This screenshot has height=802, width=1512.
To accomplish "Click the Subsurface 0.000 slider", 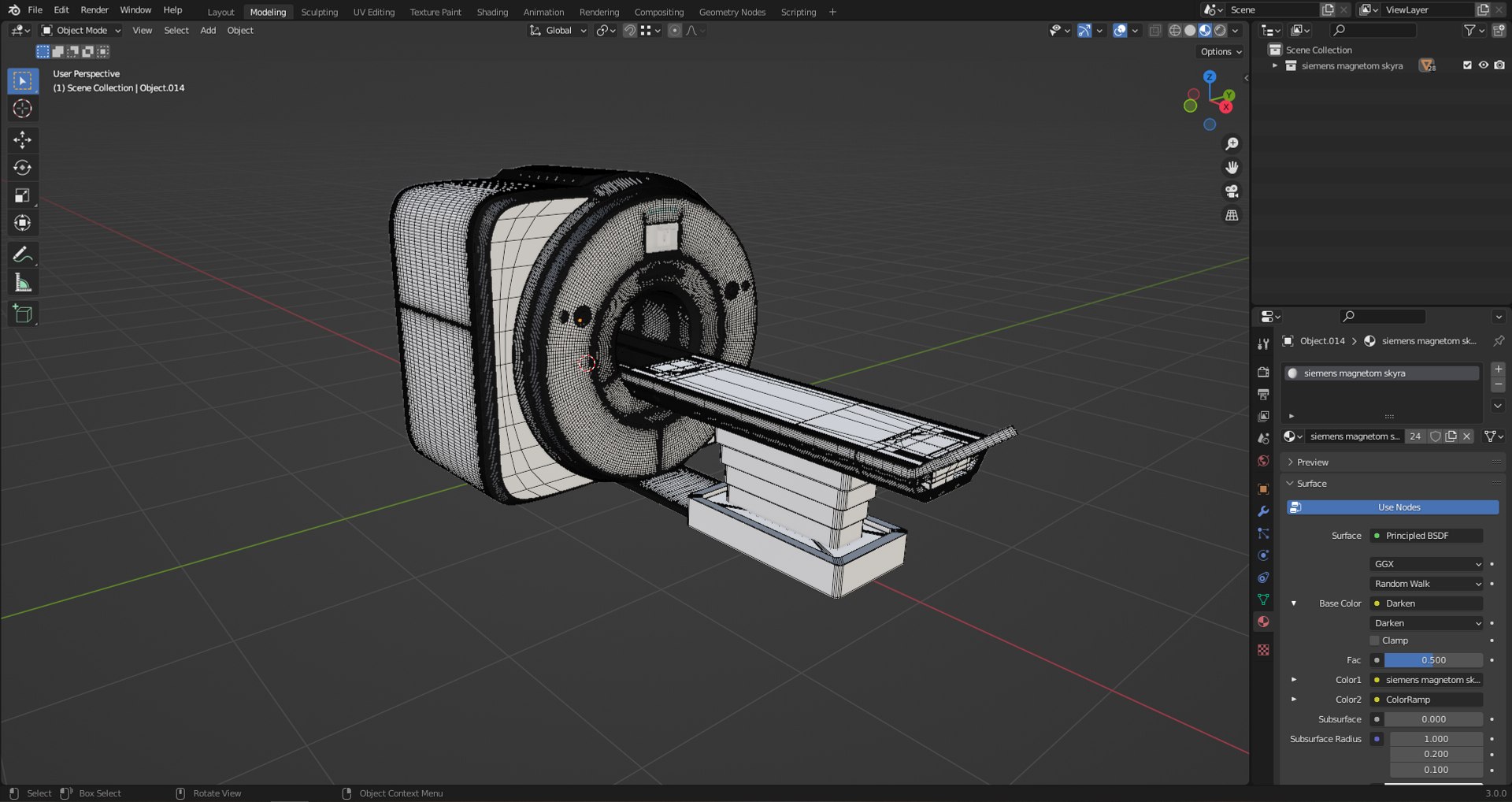I will tap(1433, 719).
